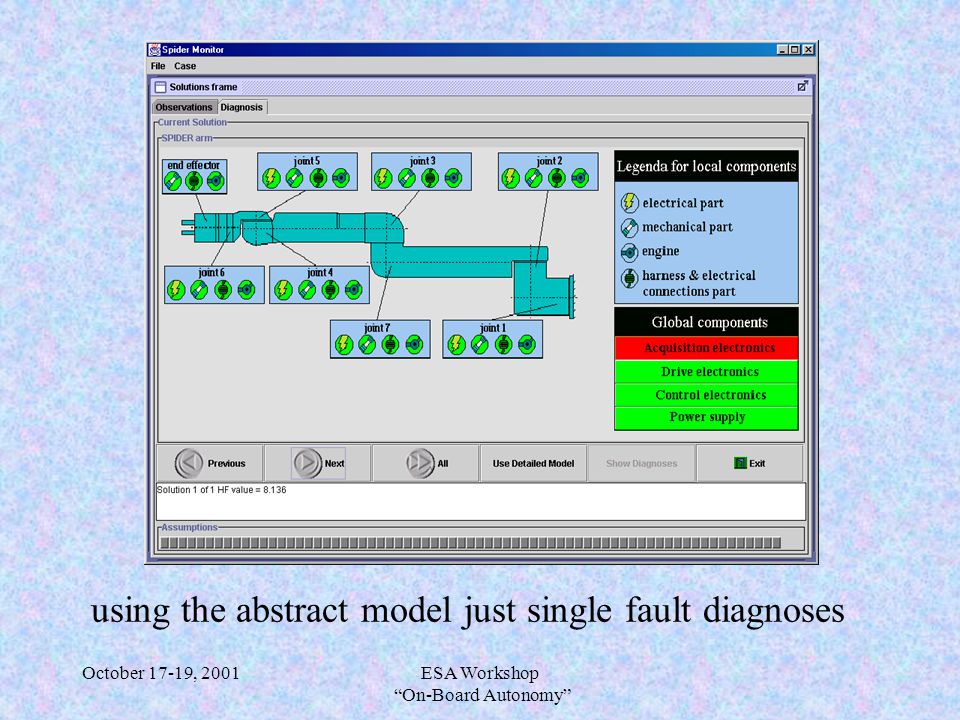The image size is (960, 720).
Task: Maximize the Solutions frame internal window
Action: 803,86
